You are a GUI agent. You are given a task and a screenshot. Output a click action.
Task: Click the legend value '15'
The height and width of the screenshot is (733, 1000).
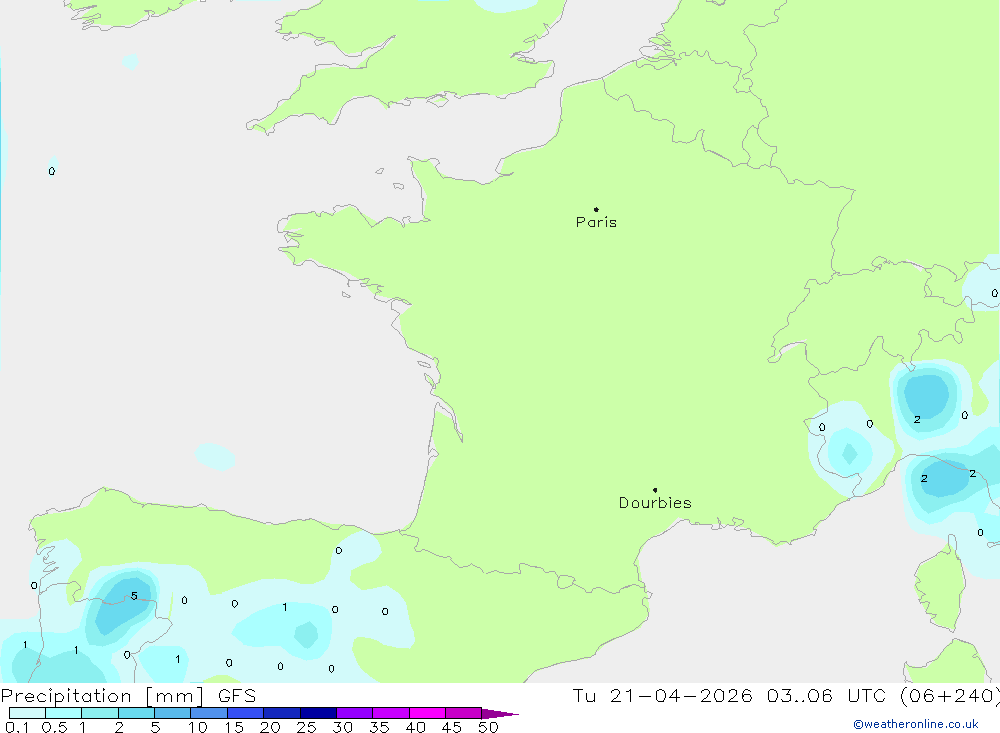234,727
